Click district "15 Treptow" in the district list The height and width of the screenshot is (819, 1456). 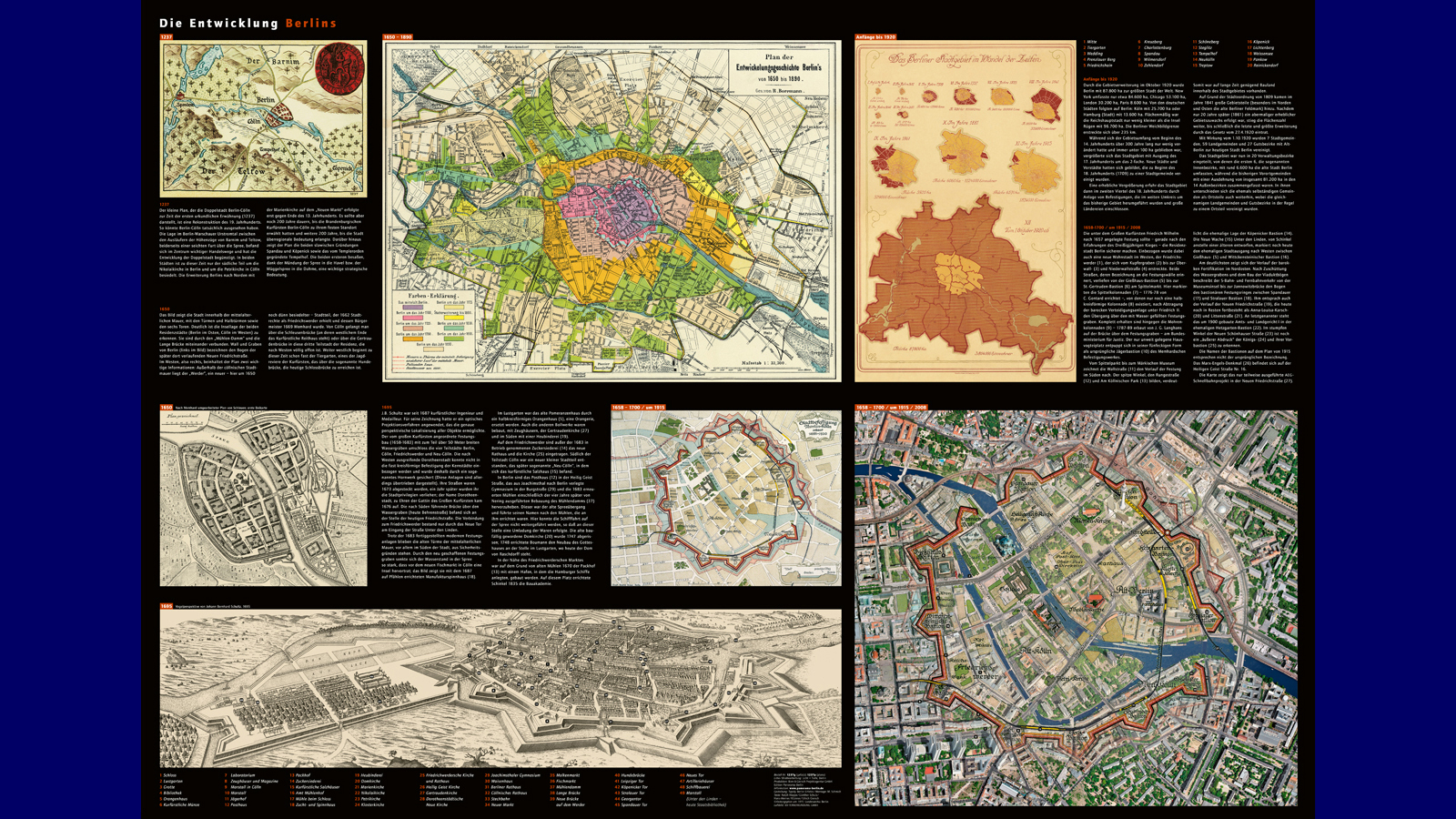pos(1203,66)
